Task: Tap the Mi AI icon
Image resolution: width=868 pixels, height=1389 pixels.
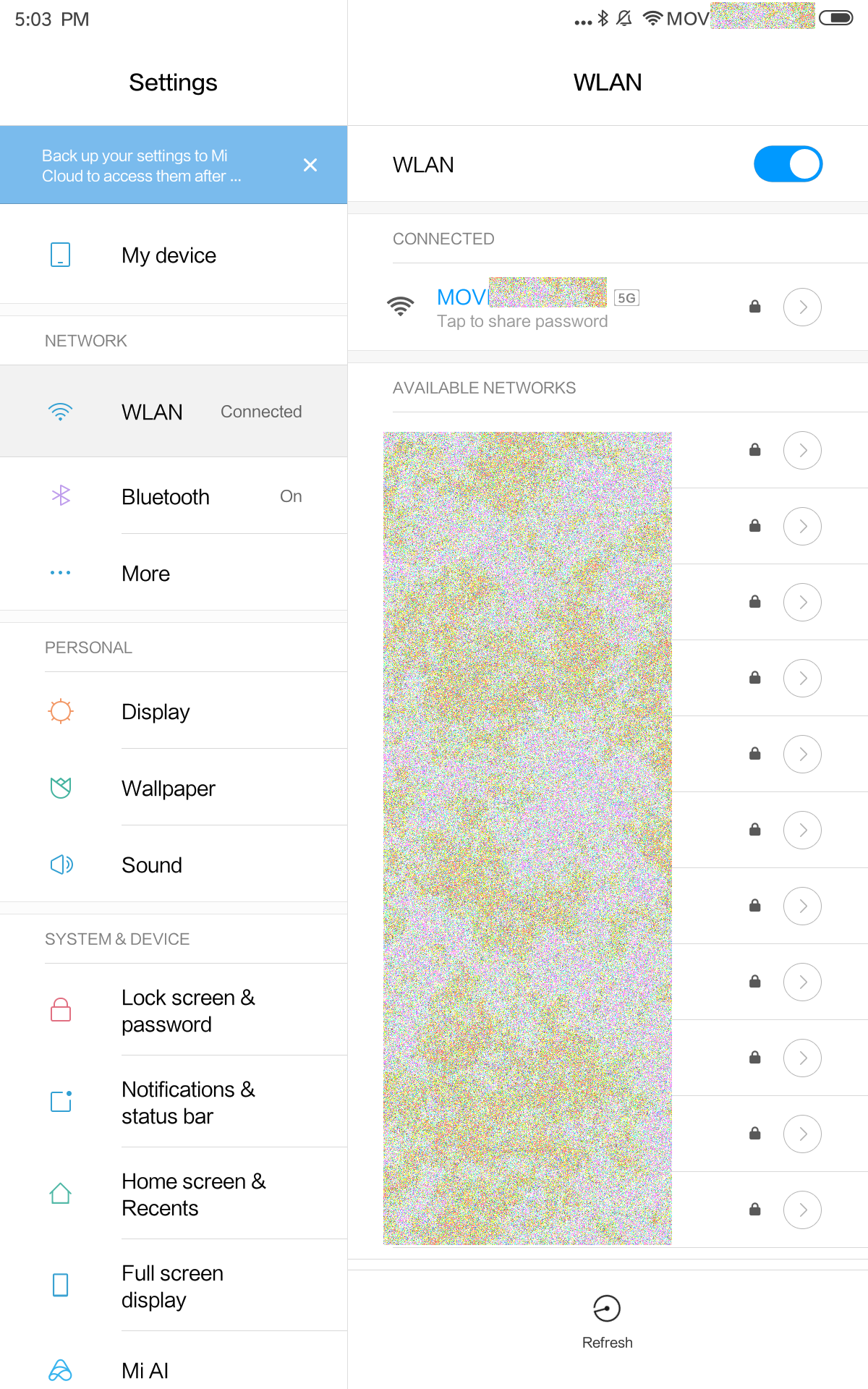Action: (61, 1370)
